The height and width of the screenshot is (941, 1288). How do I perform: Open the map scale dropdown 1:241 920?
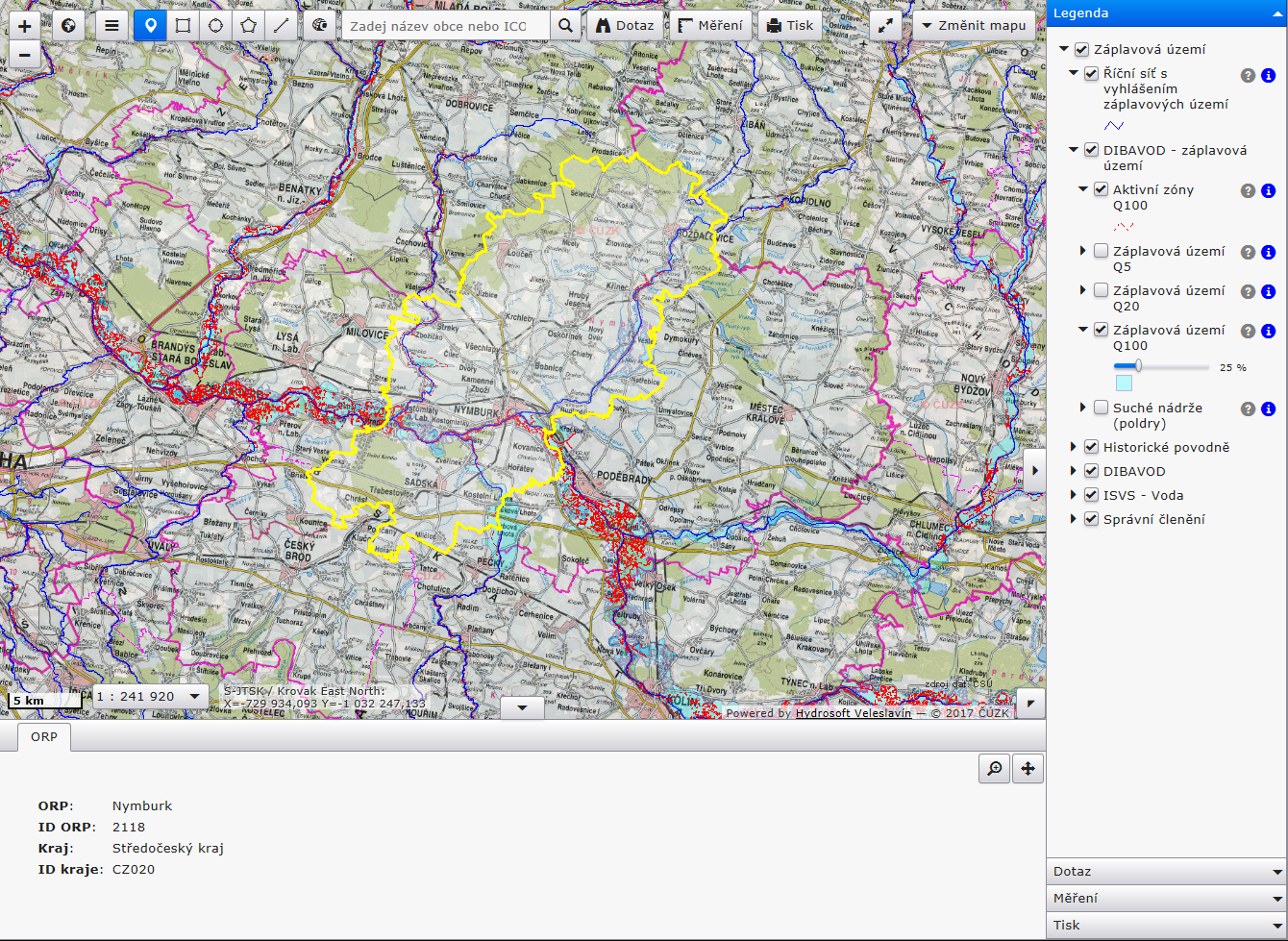[151, 696]
